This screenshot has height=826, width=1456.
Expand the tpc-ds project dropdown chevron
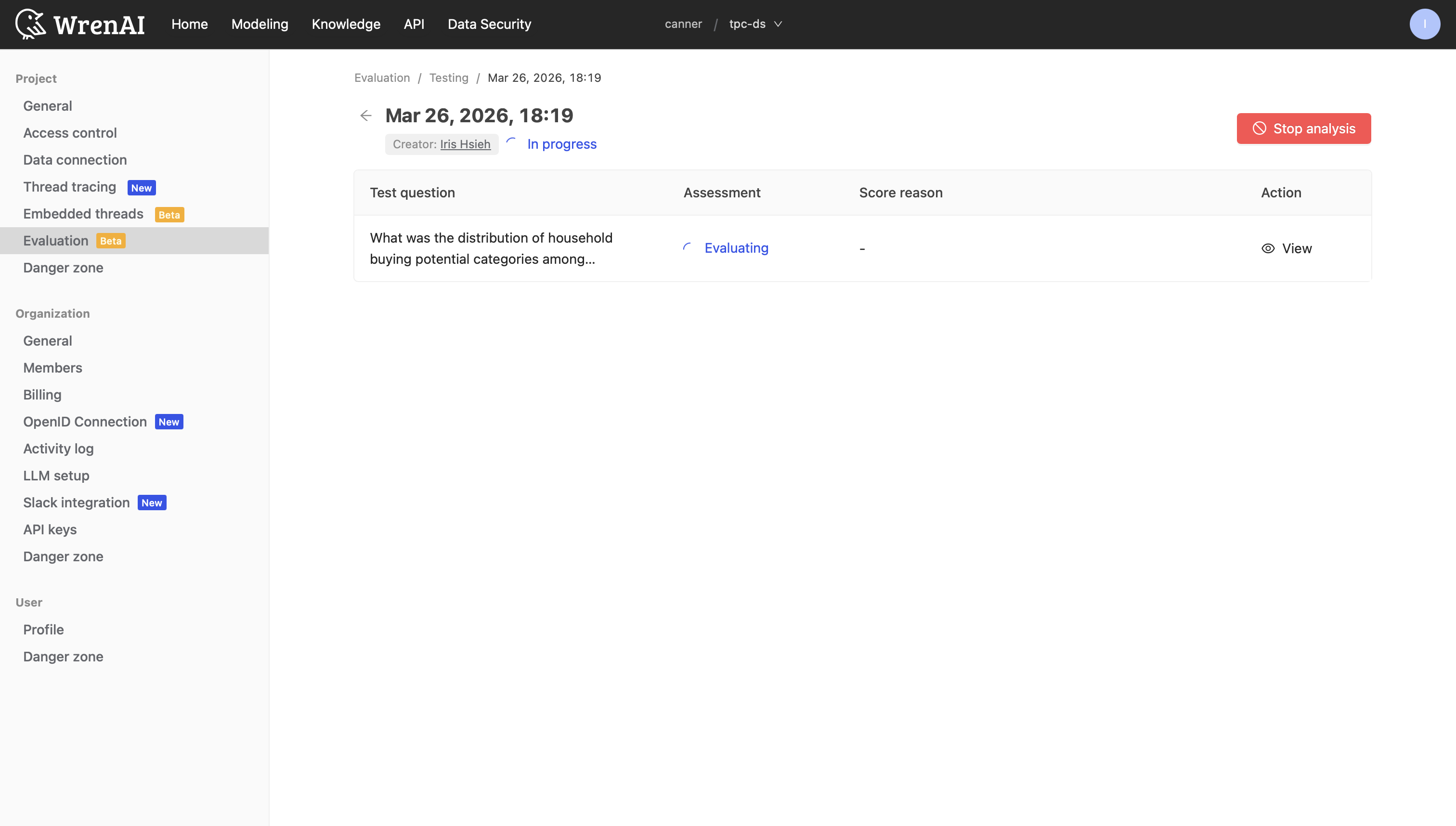click(x=778, y=24)
